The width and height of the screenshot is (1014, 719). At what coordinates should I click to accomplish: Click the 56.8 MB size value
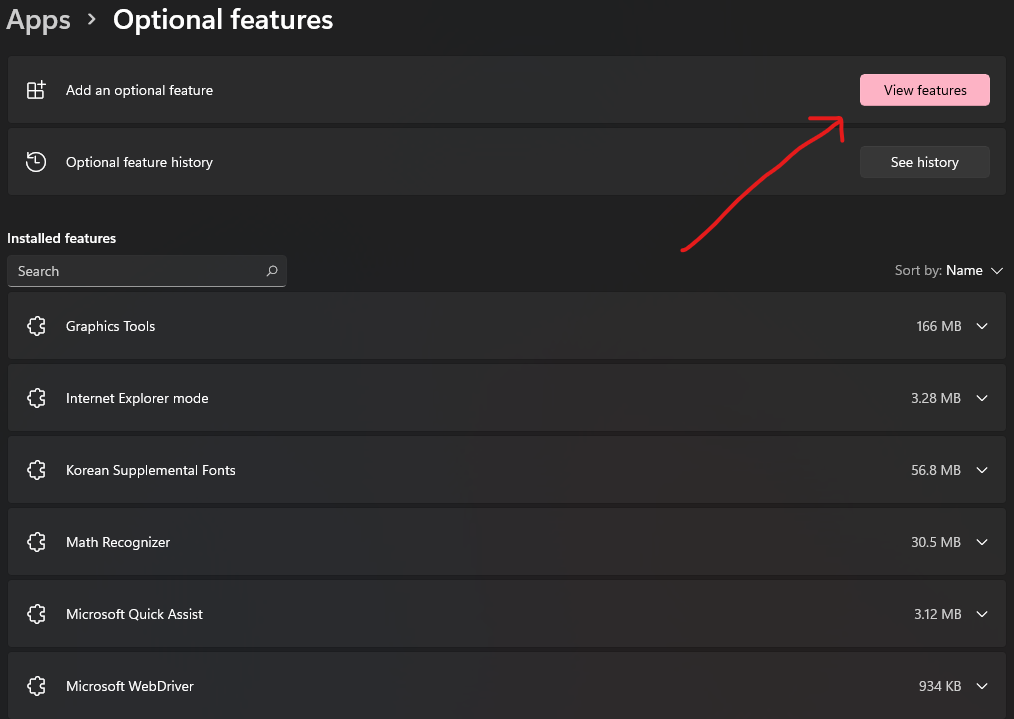pos(936,470)
